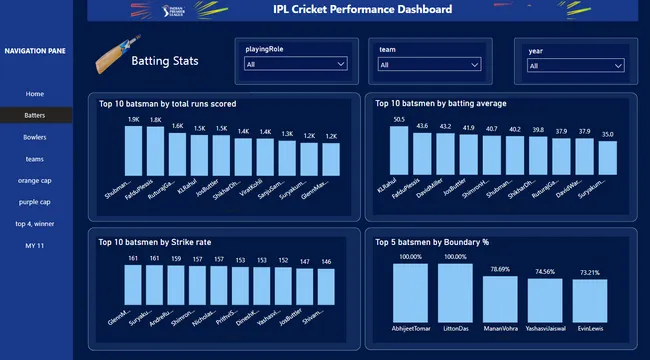This screenshot has width=650, height=360.
Task: Open the team filter dropdown
Action: [429, 64]
